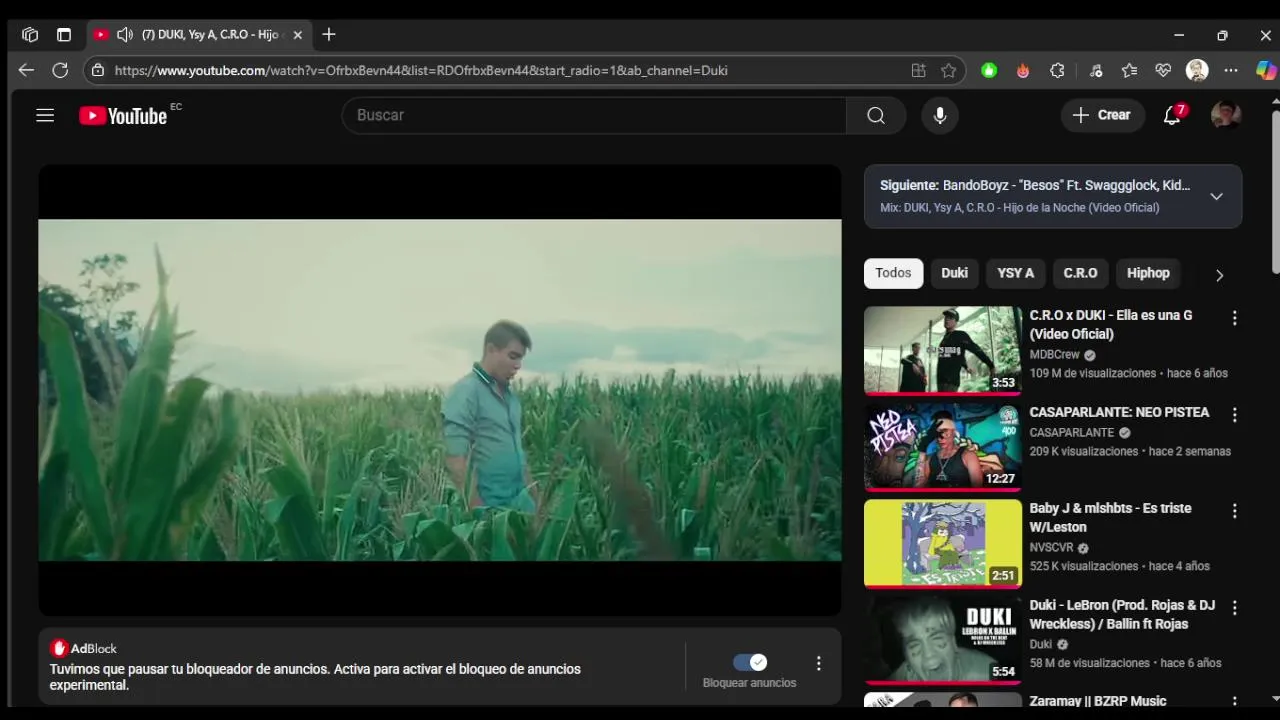Select the Hiphop filter chip
This screenshot has width=1280, height=720.
pyautogui.click(x=1148, y=273)
